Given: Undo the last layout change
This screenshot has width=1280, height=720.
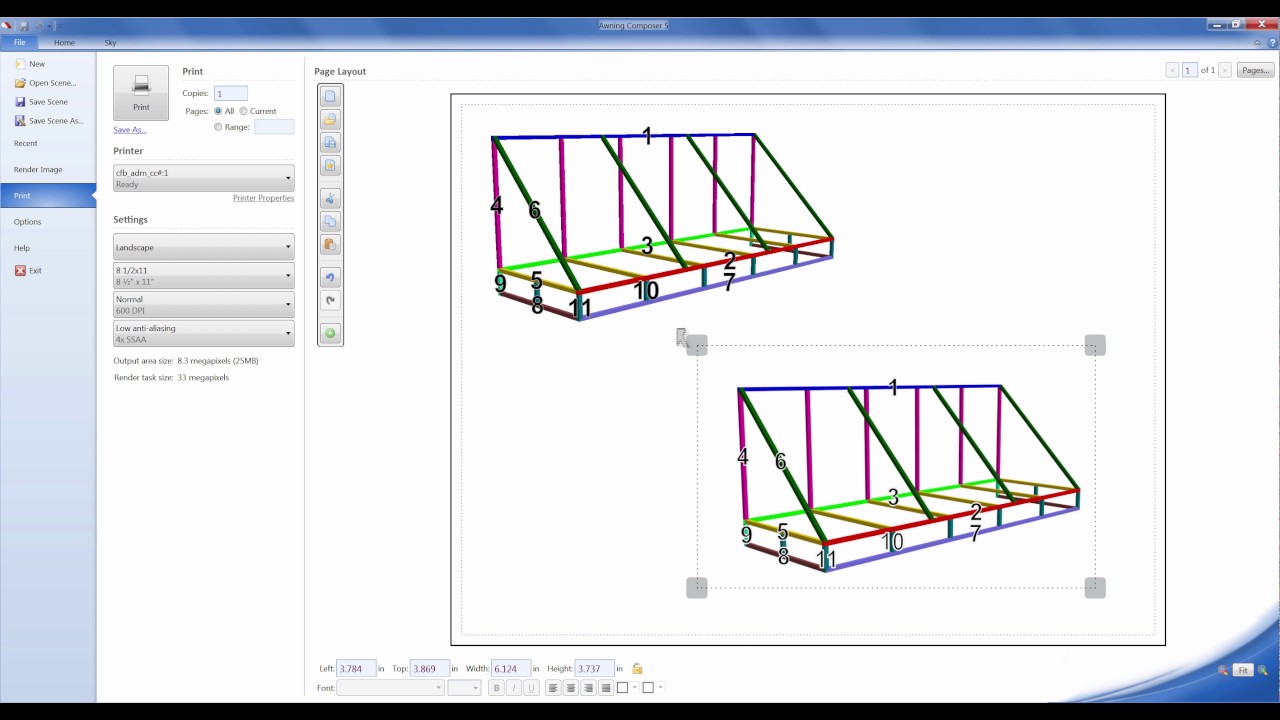Looking at the screenshot, I should pos(330,277).
